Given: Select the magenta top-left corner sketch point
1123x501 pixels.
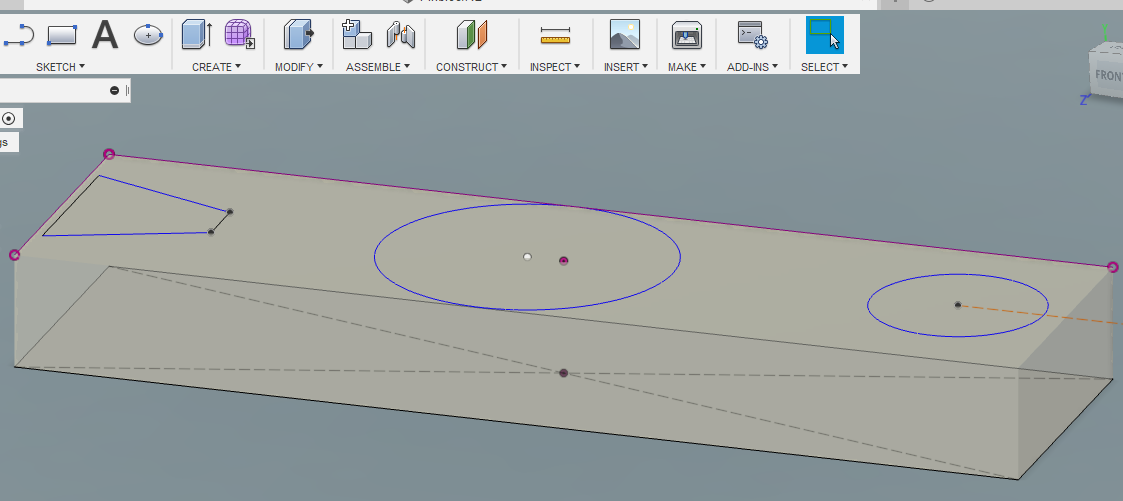Looking at the screenshot, I should [x=109, y=154].
